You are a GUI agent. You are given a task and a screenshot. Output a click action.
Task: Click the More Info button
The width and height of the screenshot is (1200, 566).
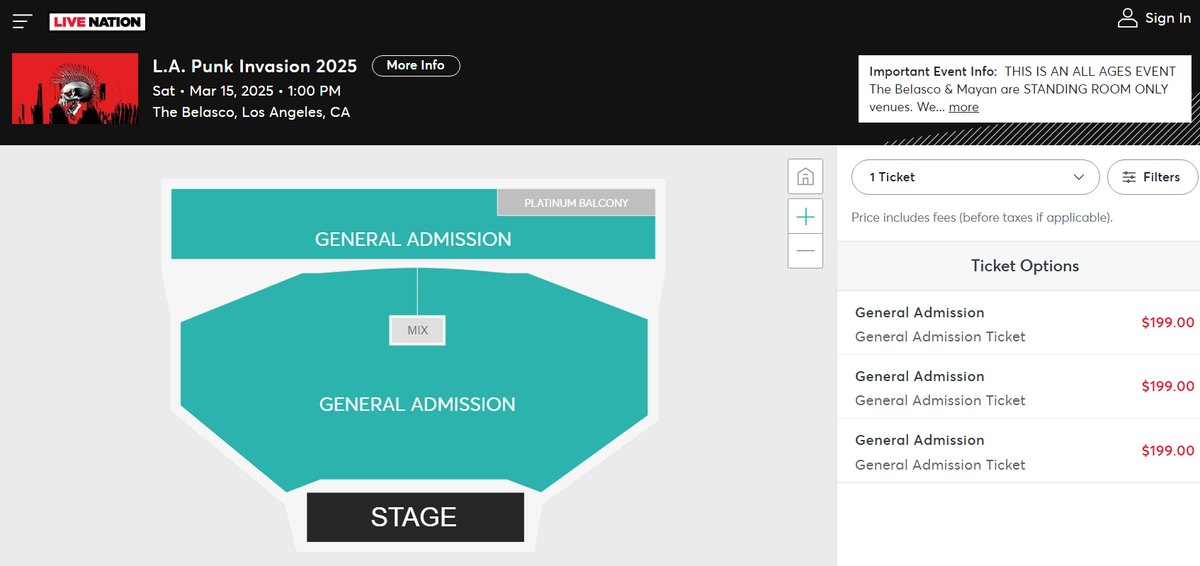[415, 65]
